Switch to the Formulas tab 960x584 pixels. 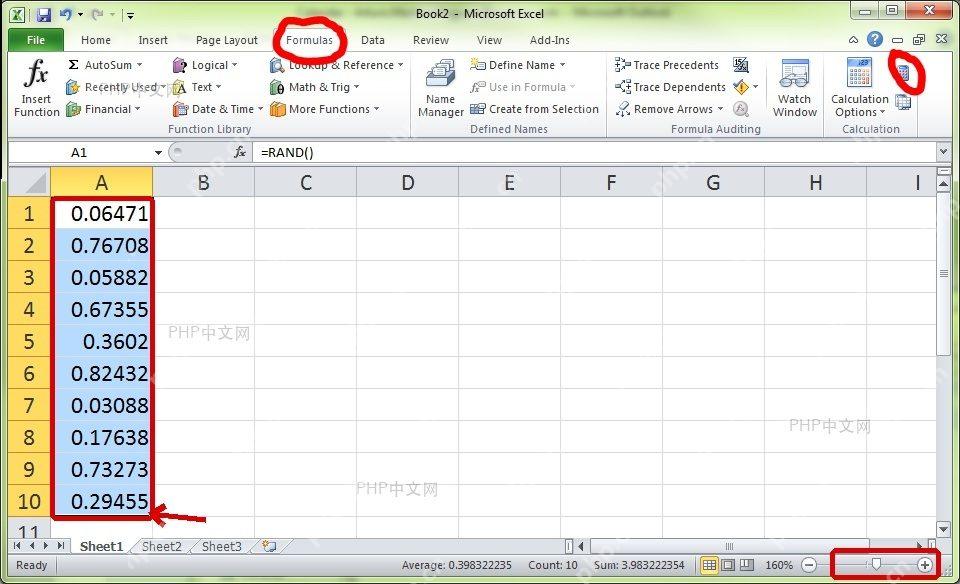pyautogui.click(x=309, y=40)
